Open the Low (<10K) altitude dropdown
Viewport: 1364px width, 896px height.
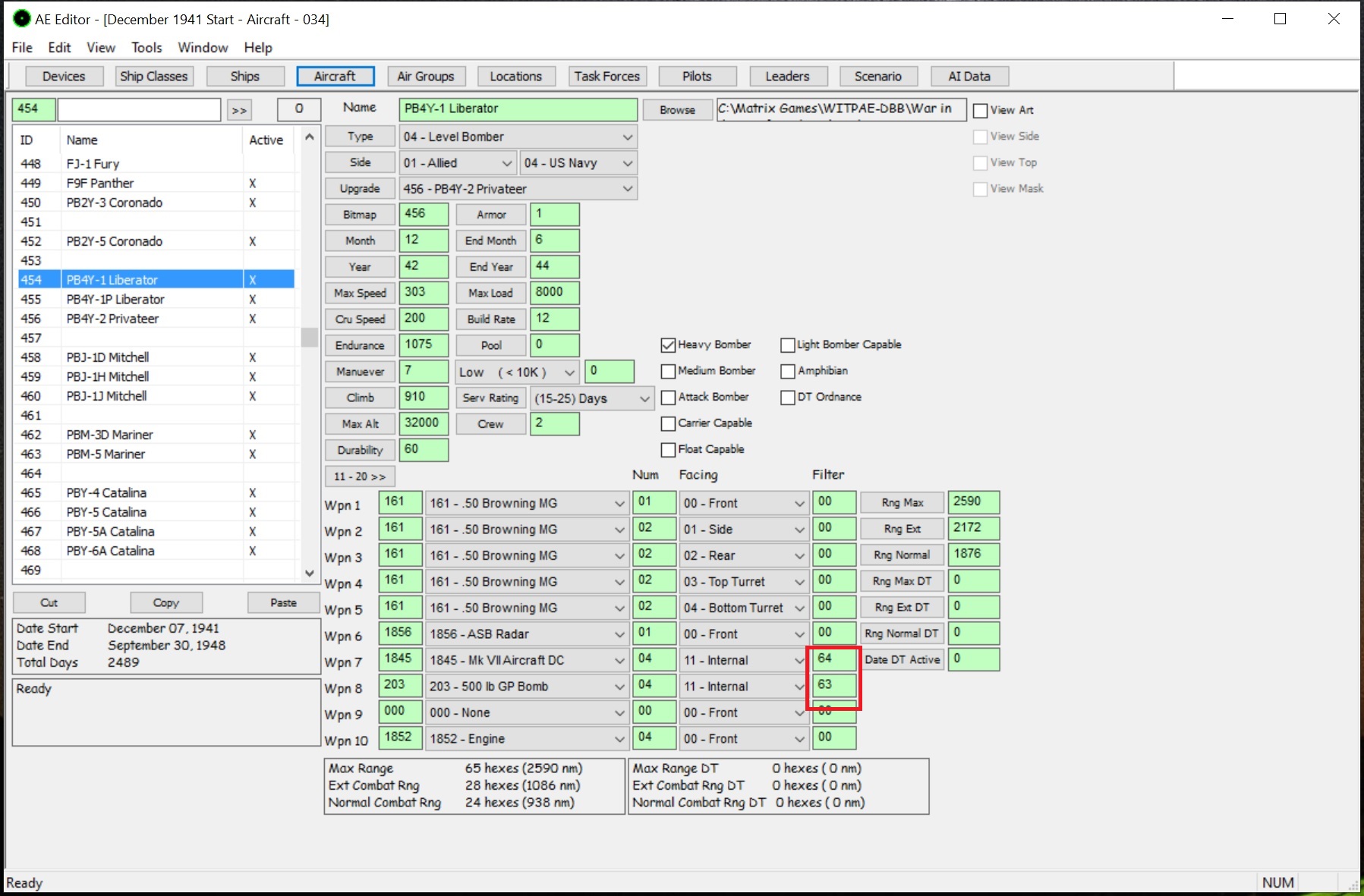point(517,373)
